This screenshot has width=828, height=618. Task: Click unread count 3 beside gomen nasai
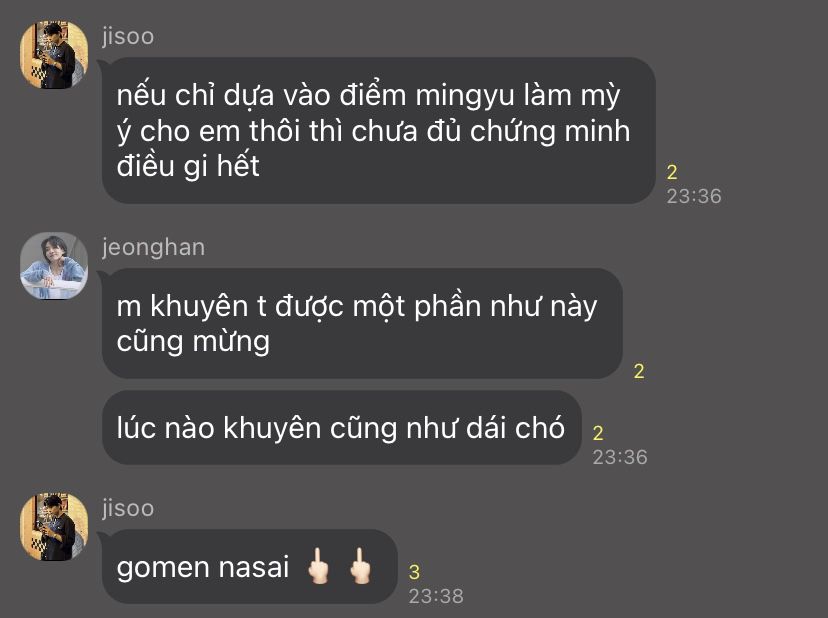pos(415,572)
